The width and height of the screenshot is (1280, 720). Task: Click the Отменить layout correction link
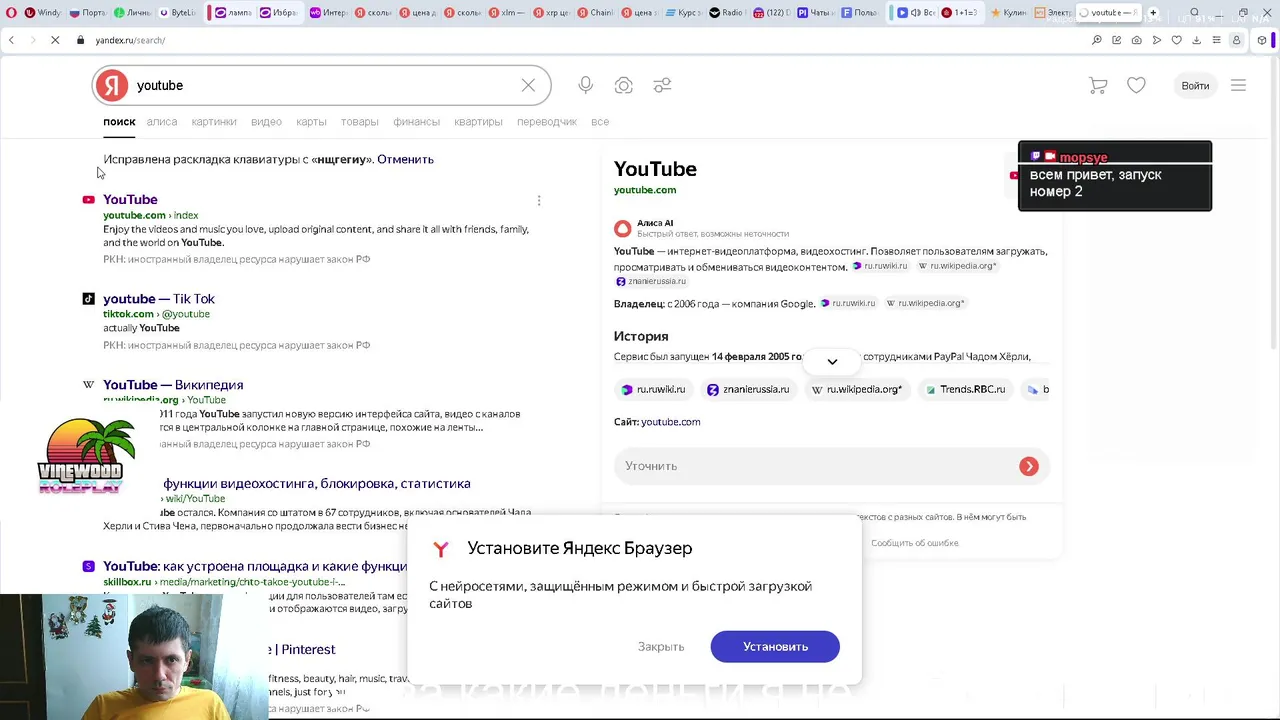click(x=405, y=159)
